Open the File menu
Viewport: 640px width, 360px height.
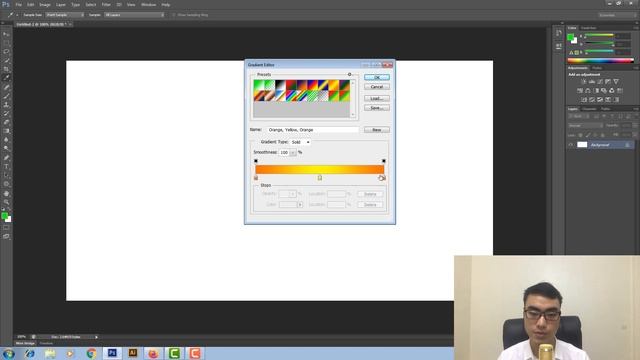coord(19,5)
